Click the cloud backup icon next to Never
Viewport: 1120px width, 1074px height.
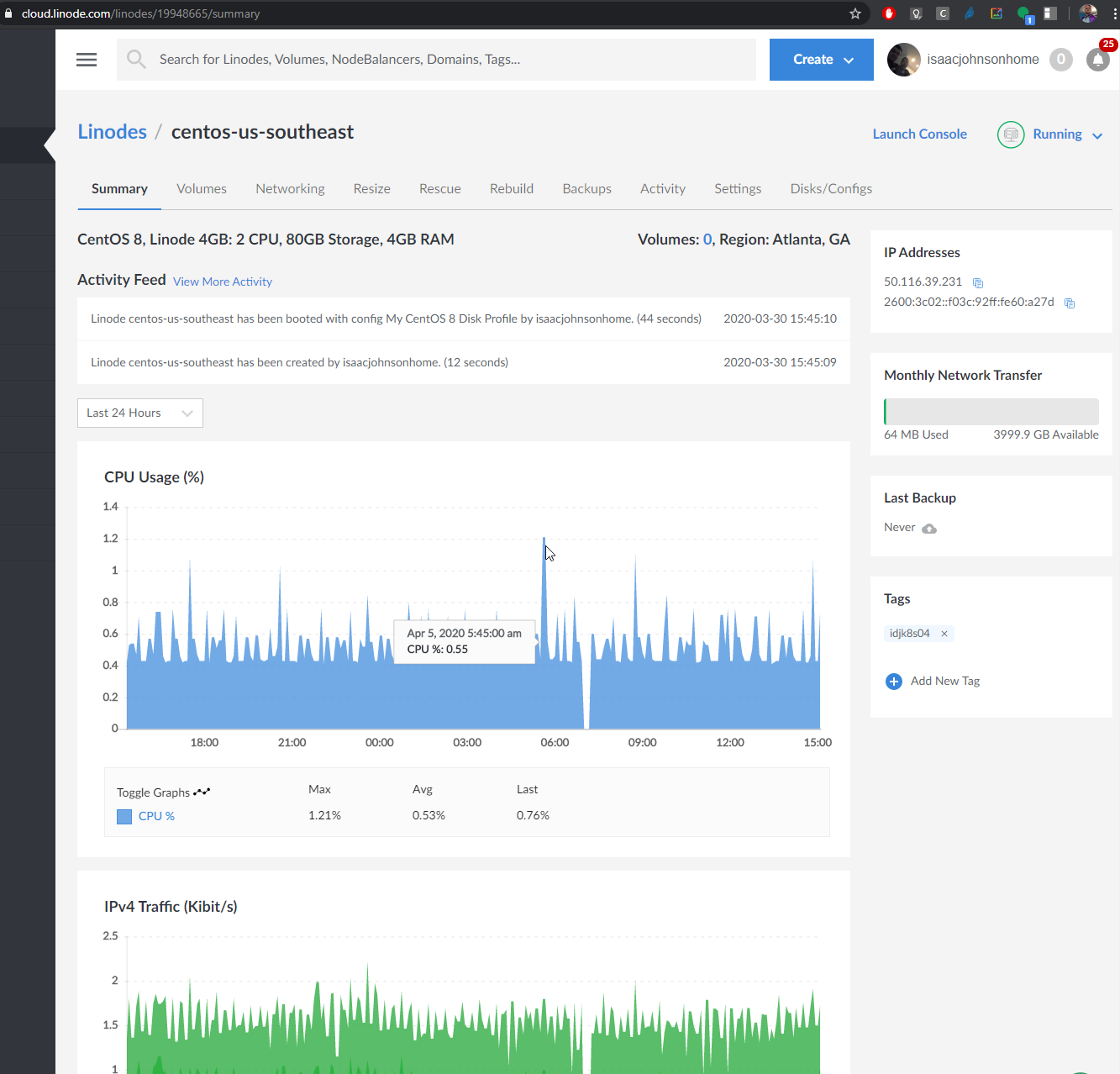coord(929,529)
